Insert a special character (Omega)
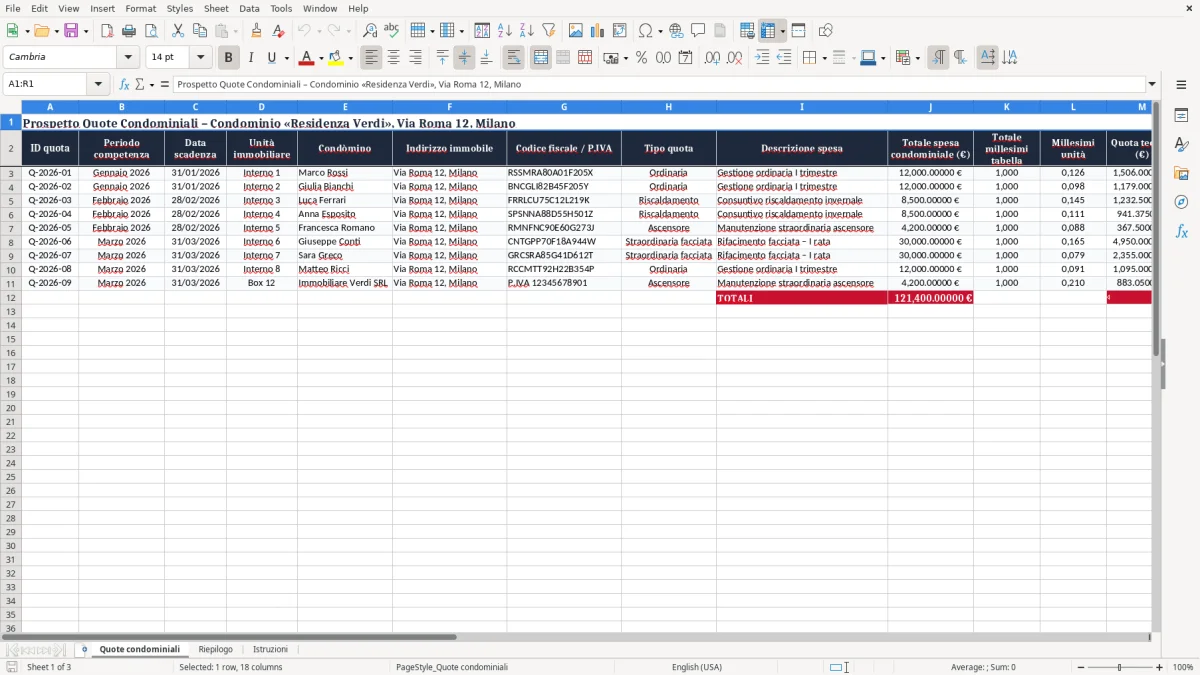This screenshot has width=1200, height=675. tap(645, 31)
